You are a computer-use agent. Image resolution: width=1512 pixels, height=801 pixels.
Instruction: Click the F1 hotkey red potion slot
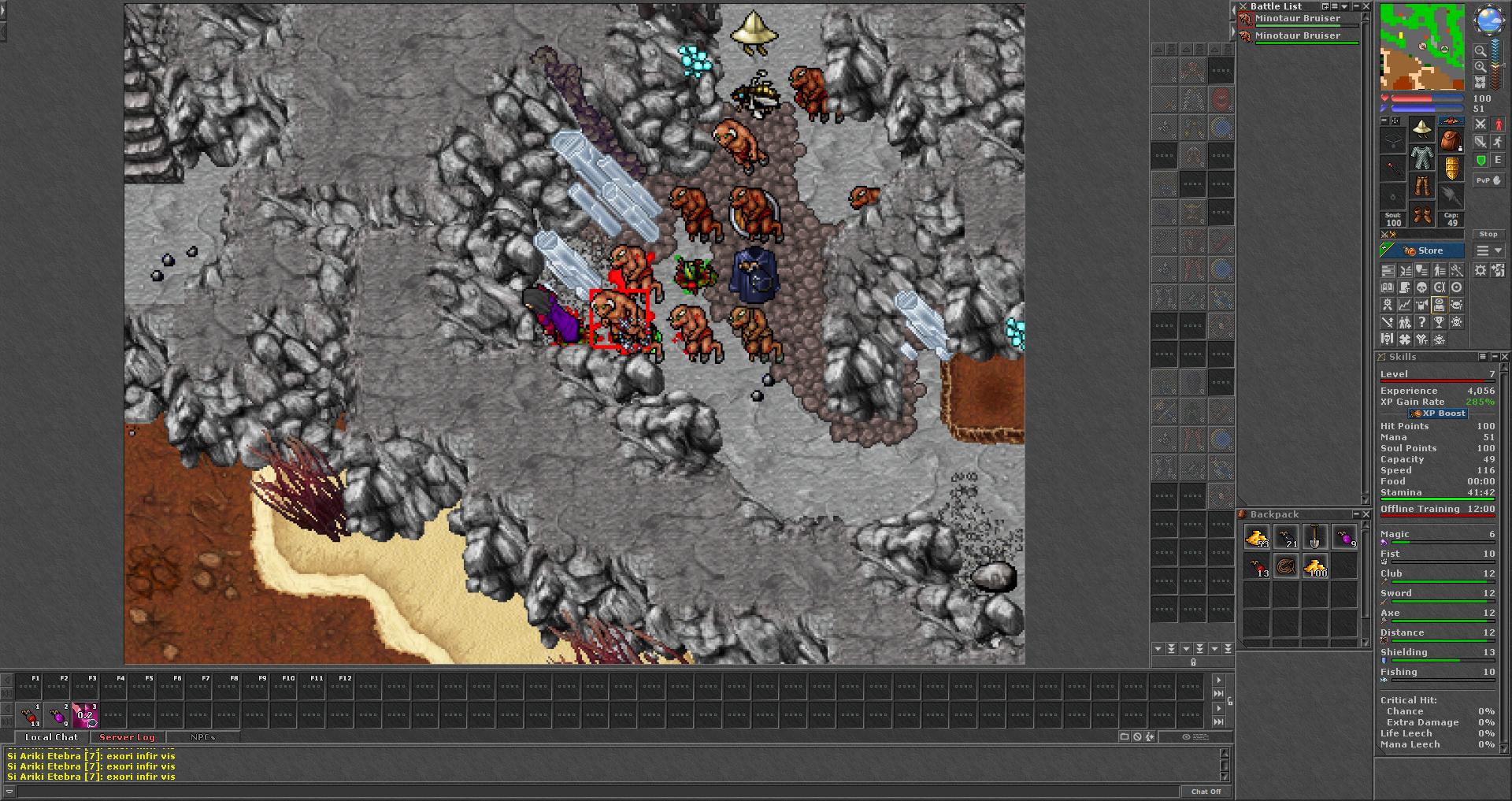(x=29, y=715)
